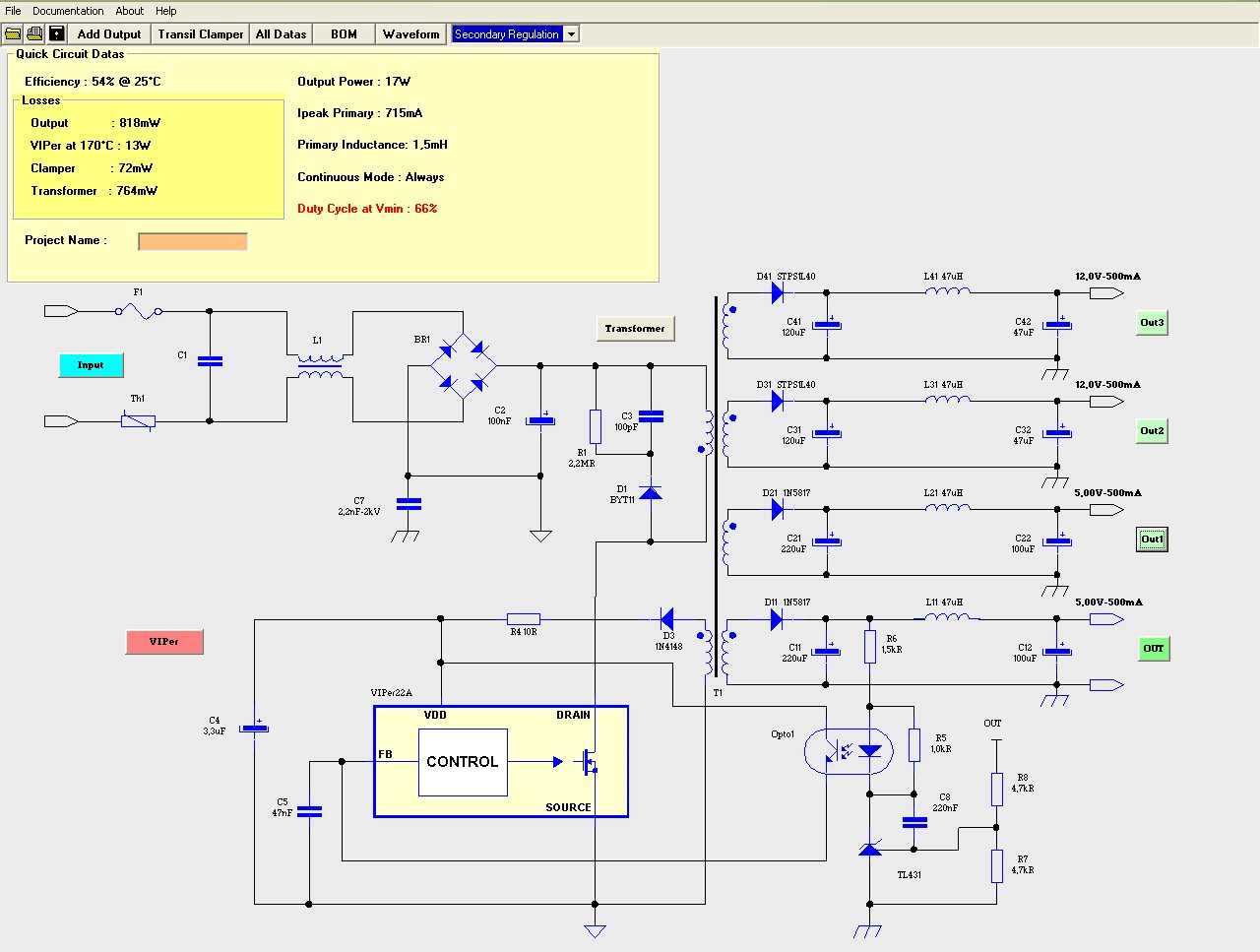The image size is (1260, 952).
Task: Click the MOSFET symbol inside VIPer22A
Action: click(590, 762)
